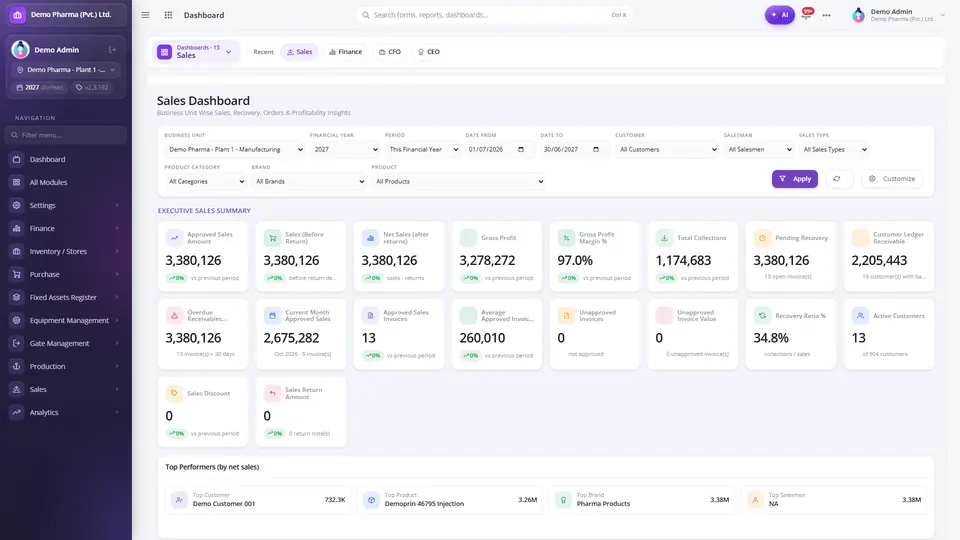Click the Customer Ledger Receivable value 2,205,443
The image size is (960, 540).
pos(879,260)
